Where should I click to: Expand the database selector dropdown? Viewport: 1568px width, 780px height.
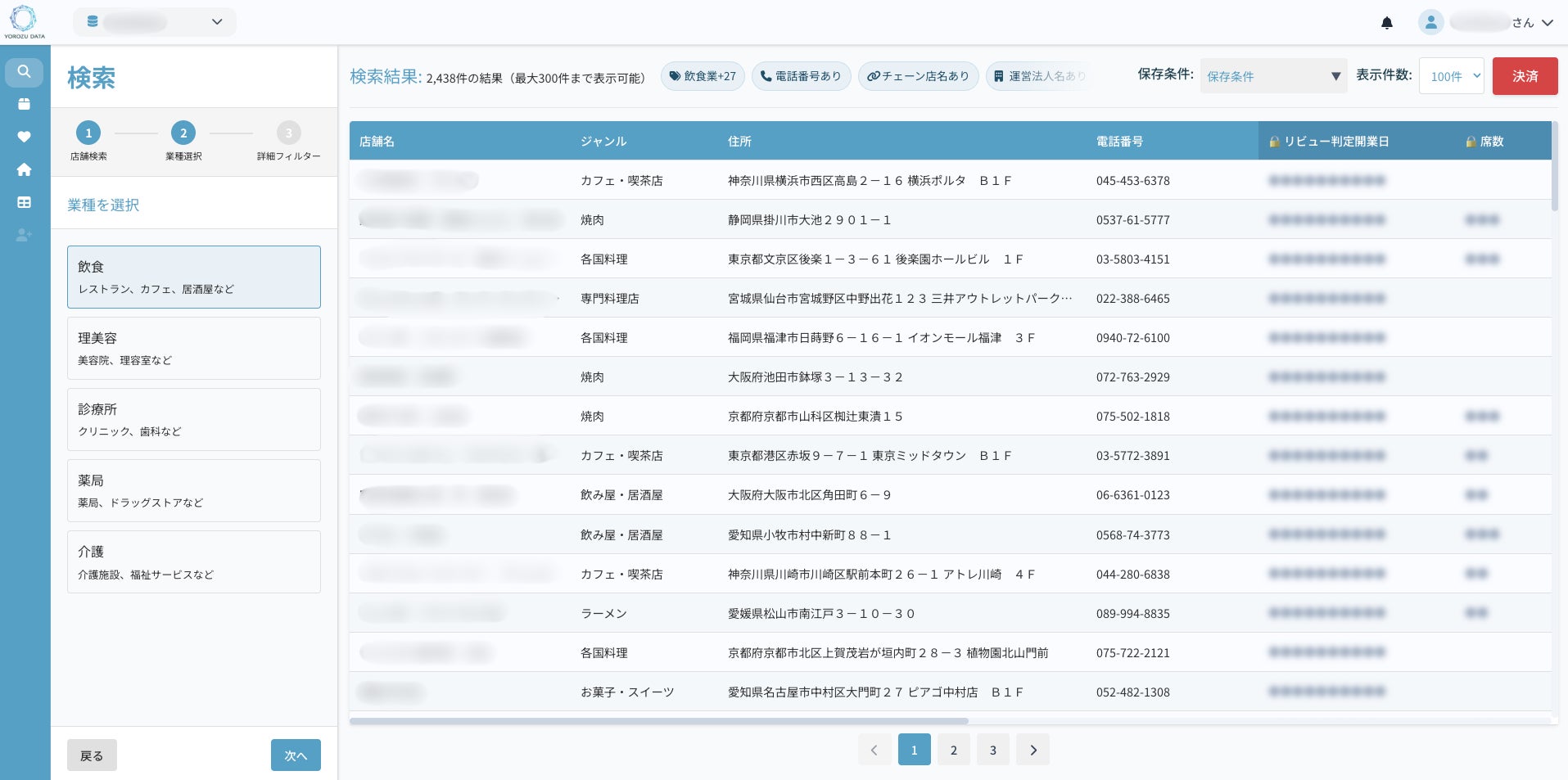tap(155, 22)
